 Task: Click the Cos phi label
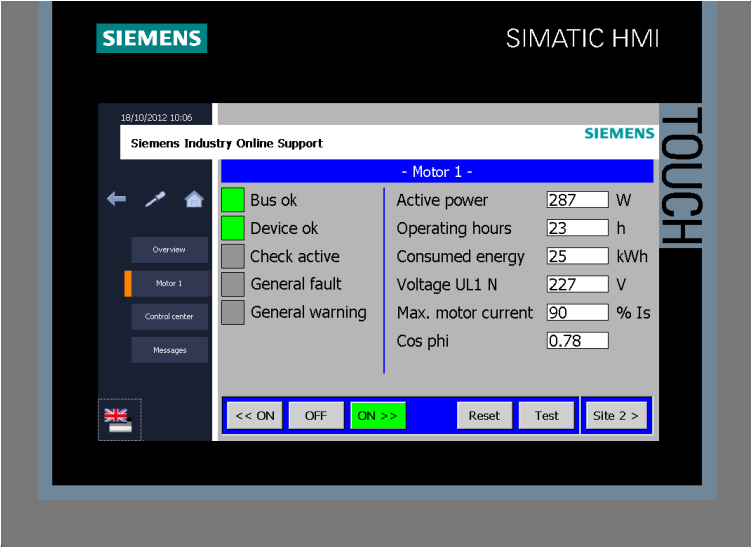(423, 341)
